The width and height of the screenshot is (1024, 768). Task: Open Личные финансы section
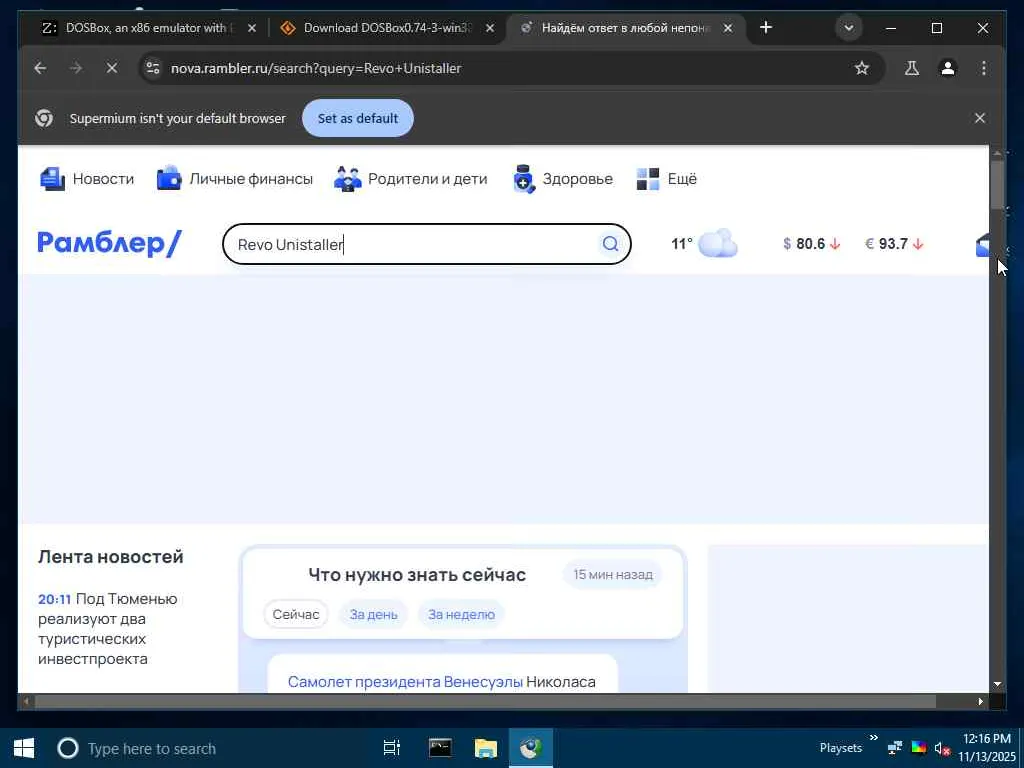[235, 179]
